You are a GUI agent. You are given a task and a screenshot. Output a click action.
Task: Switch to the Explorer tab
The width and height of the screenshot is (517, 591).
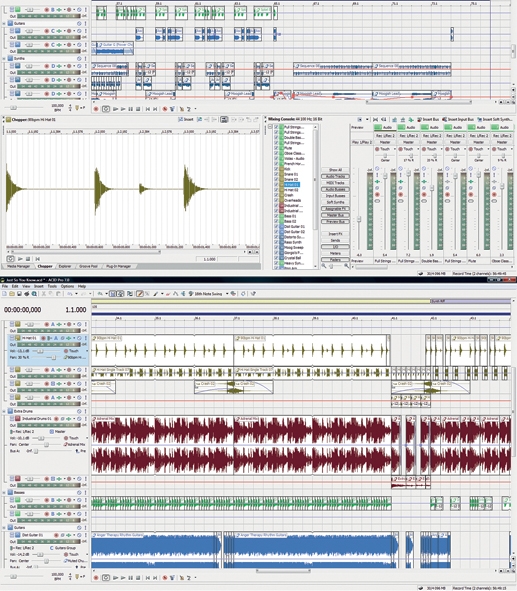coord(64,266)
